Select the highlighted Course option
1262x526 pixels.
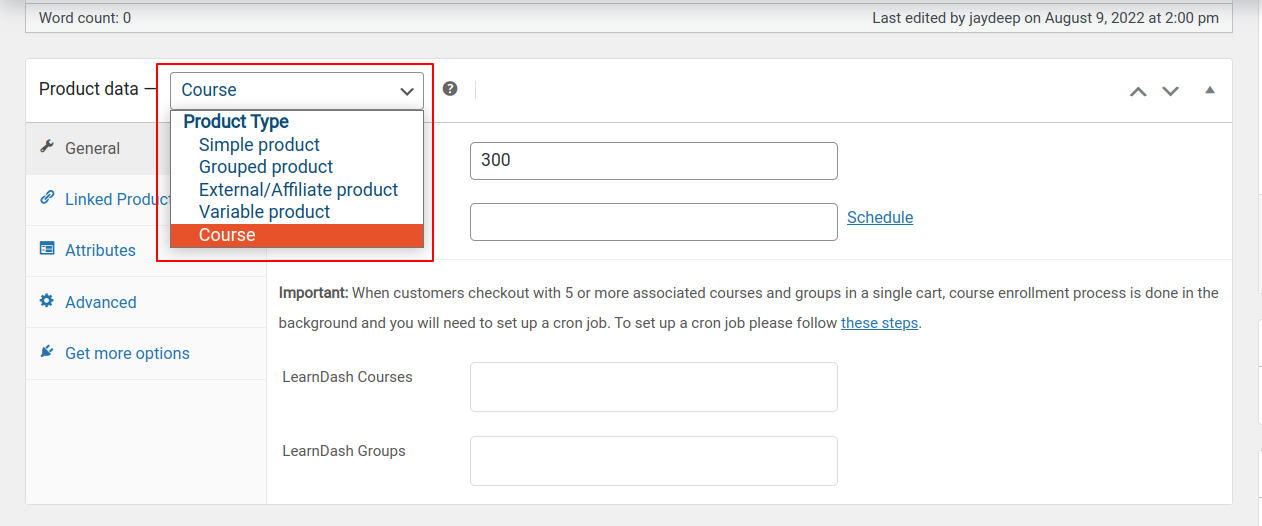[227, 235]
